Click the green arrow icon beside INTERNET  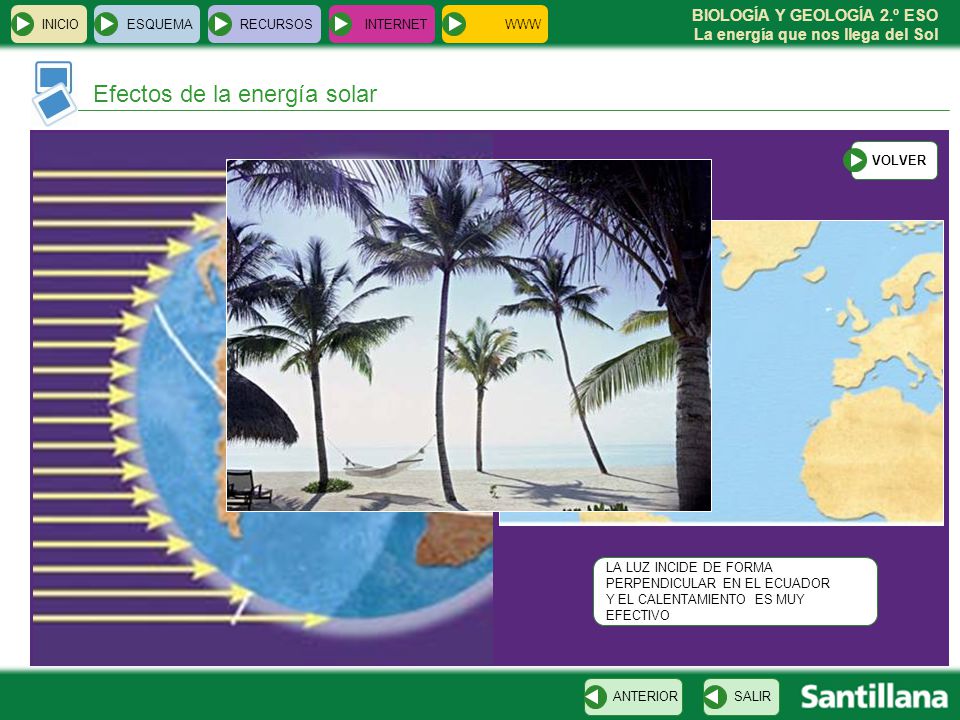[x=341, y=24]
